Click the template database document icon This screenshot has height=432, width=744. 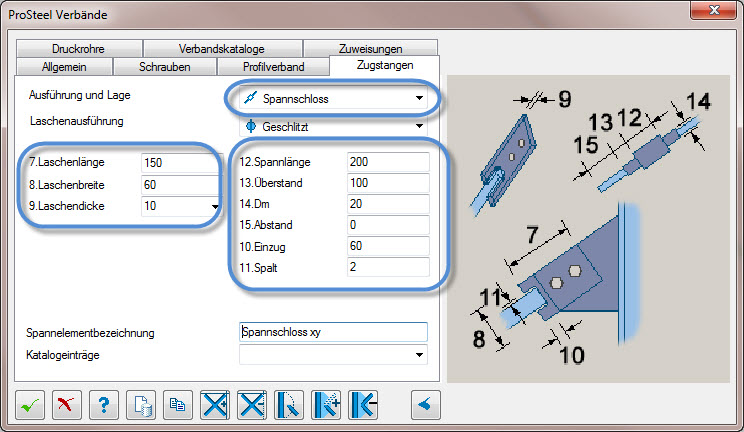coord(141,405)
